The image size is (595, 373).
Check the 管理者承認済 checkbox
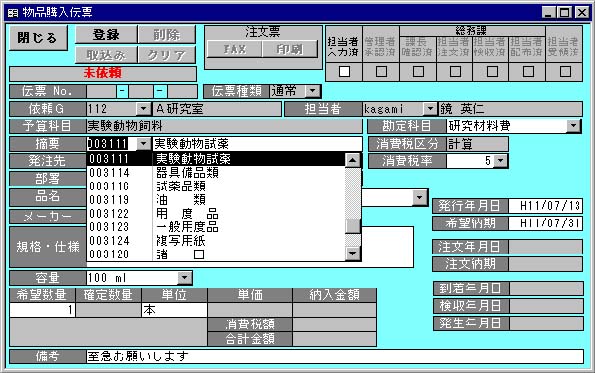(x=381, y=71)
